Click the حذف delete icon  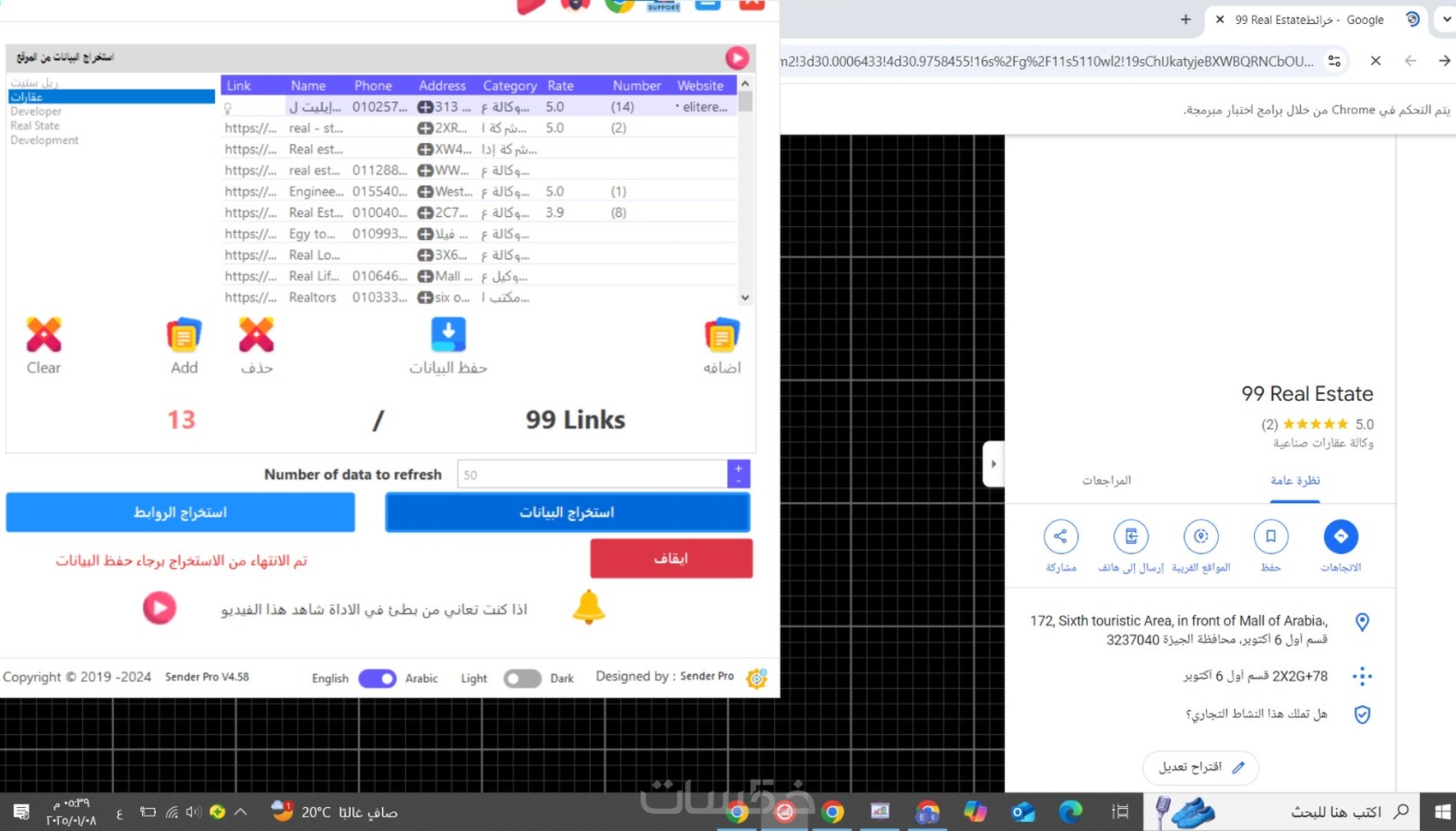tap(256, 335)
